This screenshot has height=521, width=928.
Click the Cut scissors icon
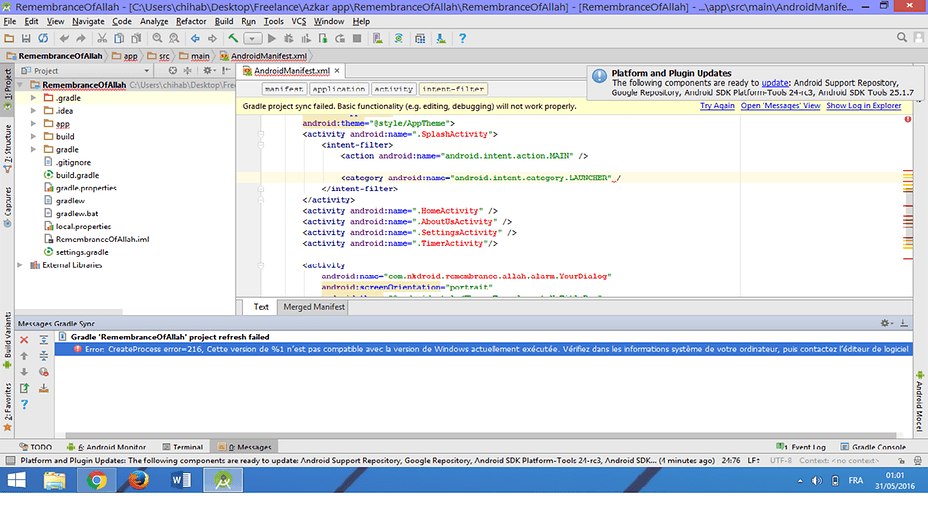102,38
